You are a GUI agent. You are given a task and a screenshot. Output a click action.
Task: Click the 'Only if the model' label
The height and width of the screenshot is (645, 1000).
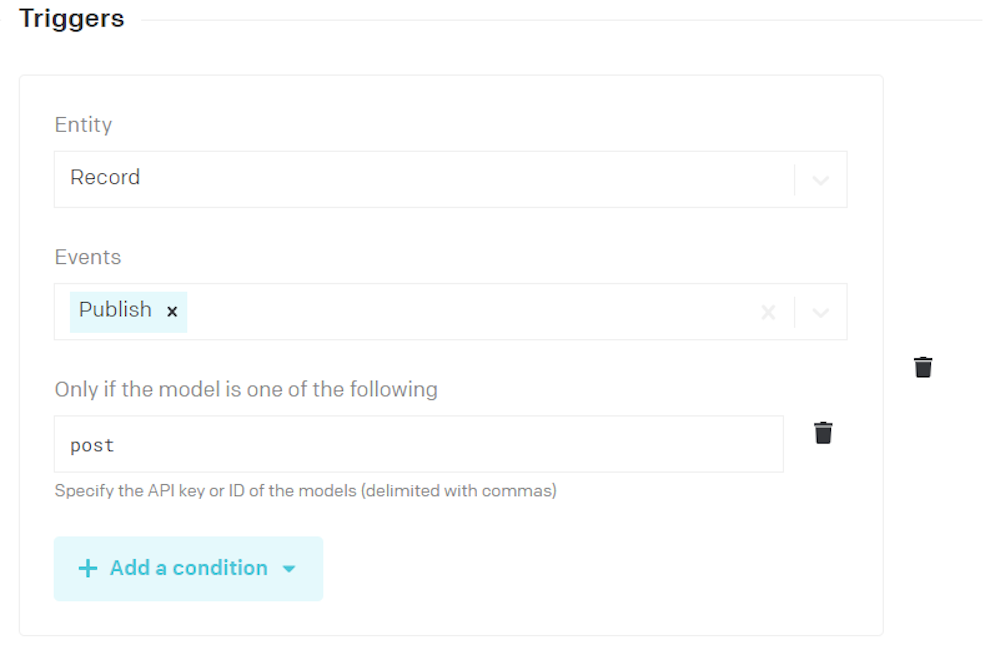point(246,389)
